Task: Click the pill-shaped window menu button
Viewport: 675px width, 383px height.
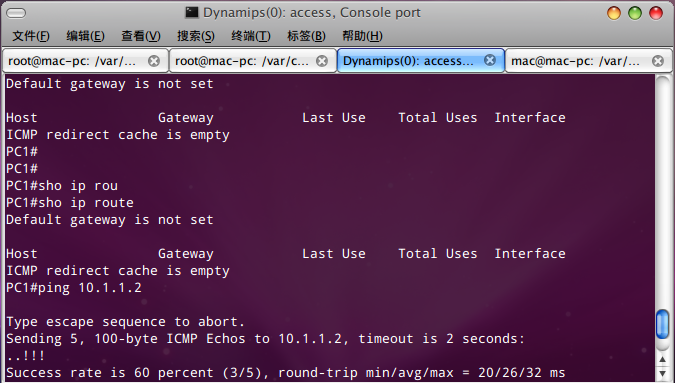Action: pyautogui.click(x=16, y=13)
